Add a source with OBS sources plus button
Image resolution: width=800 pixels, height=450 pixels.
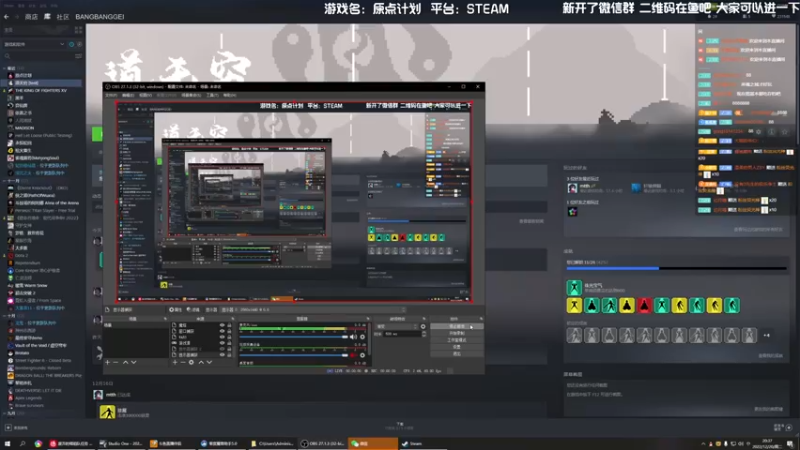(x=175, y=362)
